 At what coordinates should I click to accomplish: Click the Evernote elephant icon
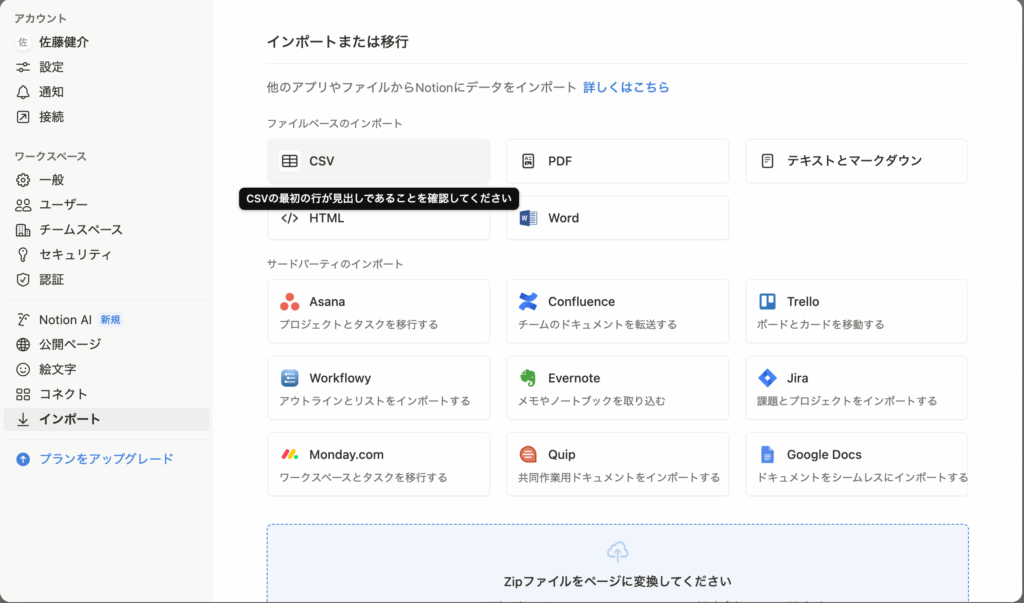click(x=528, y=378)
